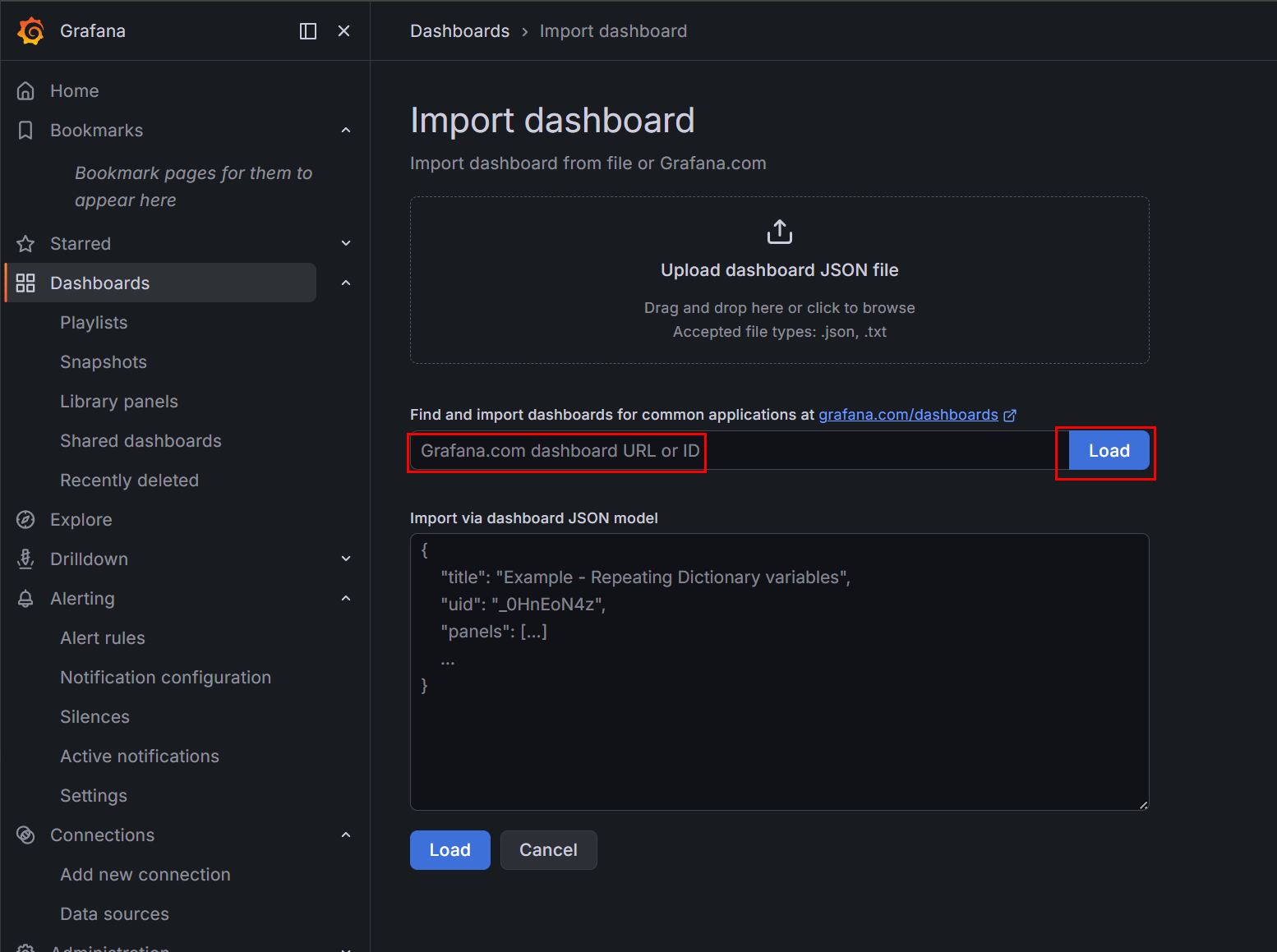Open Connections in the sidebar
This screenshot has width=1277, height=952.
103,835
